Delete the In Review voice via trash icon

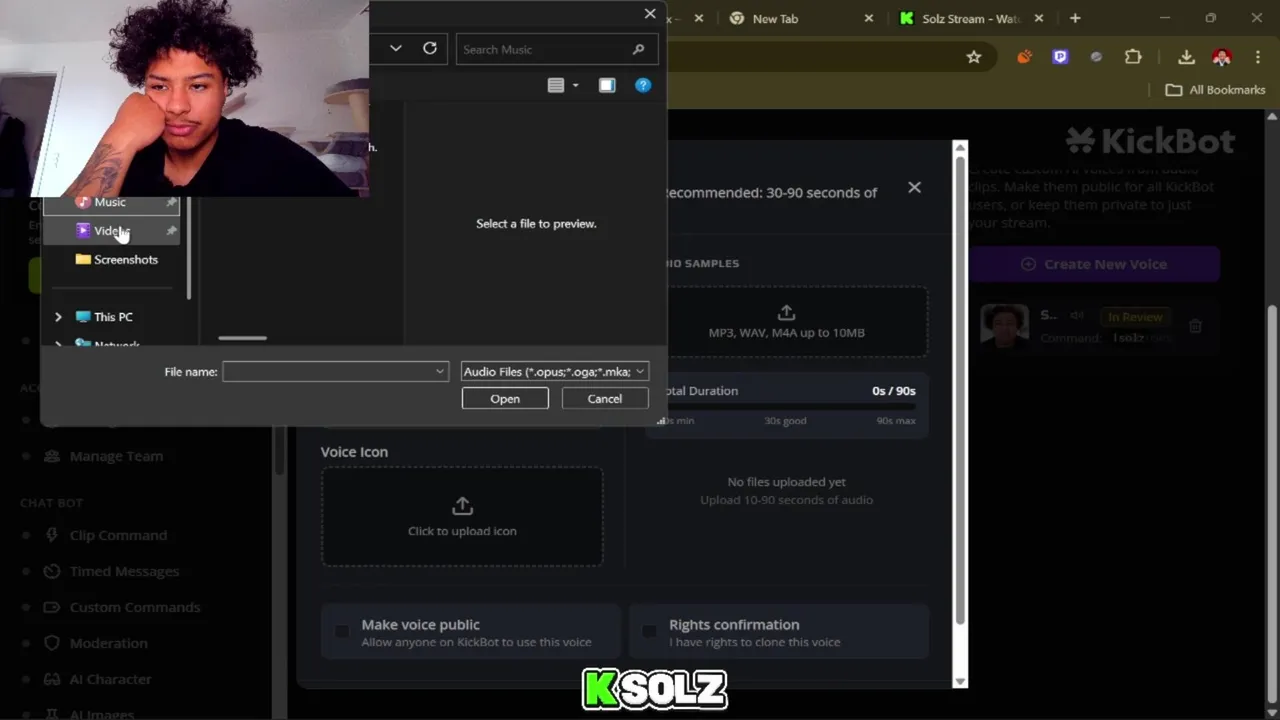(1195, 325)
